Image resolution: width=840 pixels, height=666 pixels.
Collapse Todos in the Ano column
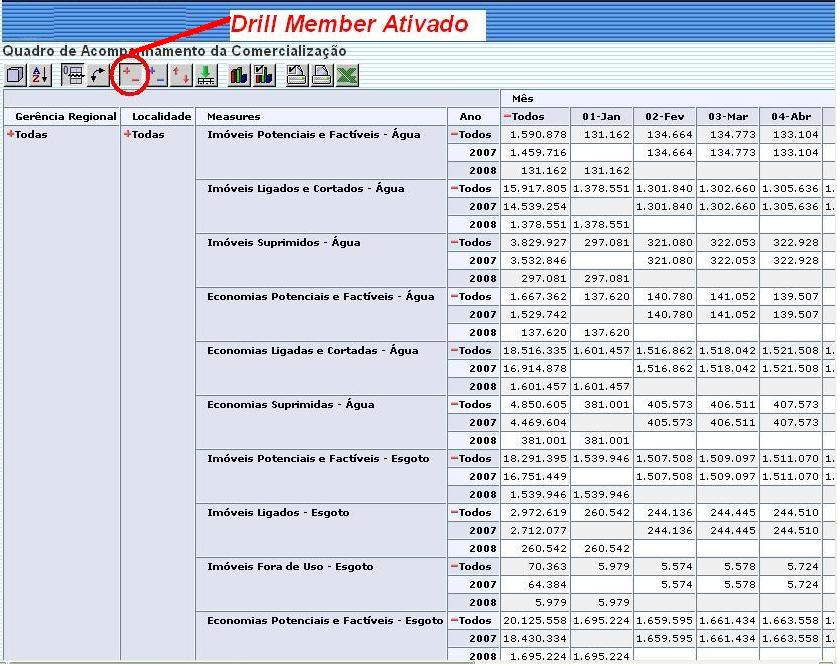pos(457,134)
